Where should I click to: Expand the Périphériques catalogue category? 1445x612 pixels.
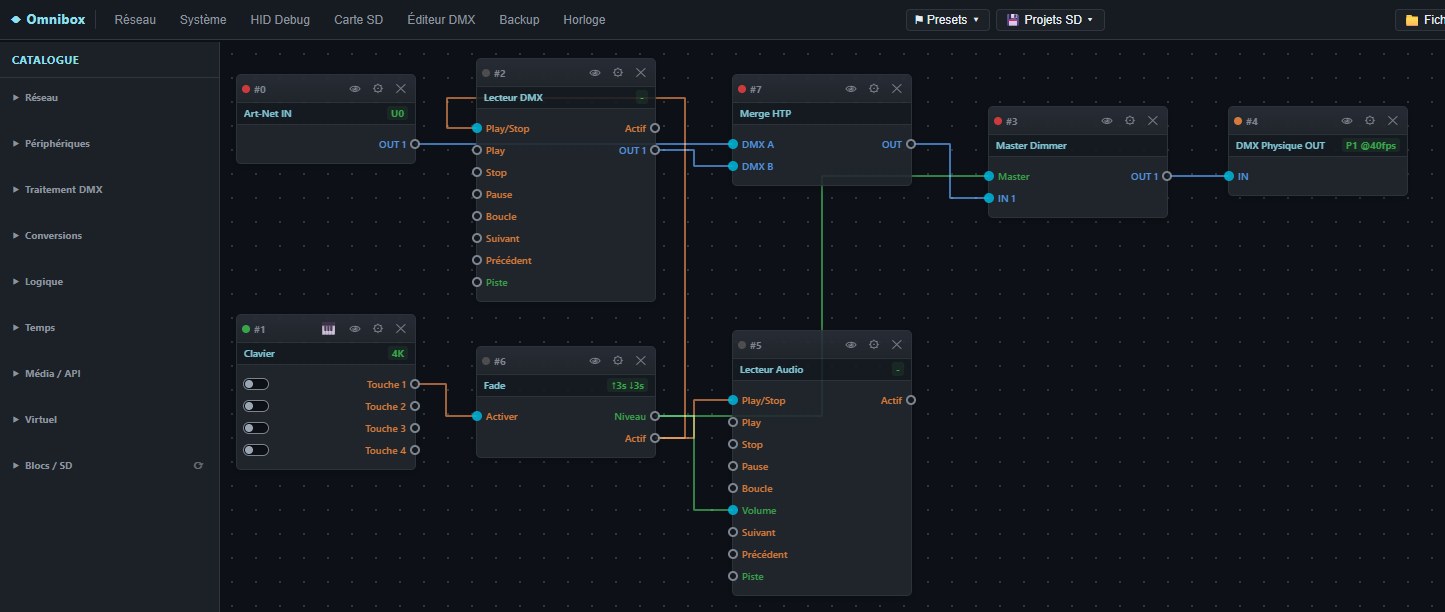109,144
